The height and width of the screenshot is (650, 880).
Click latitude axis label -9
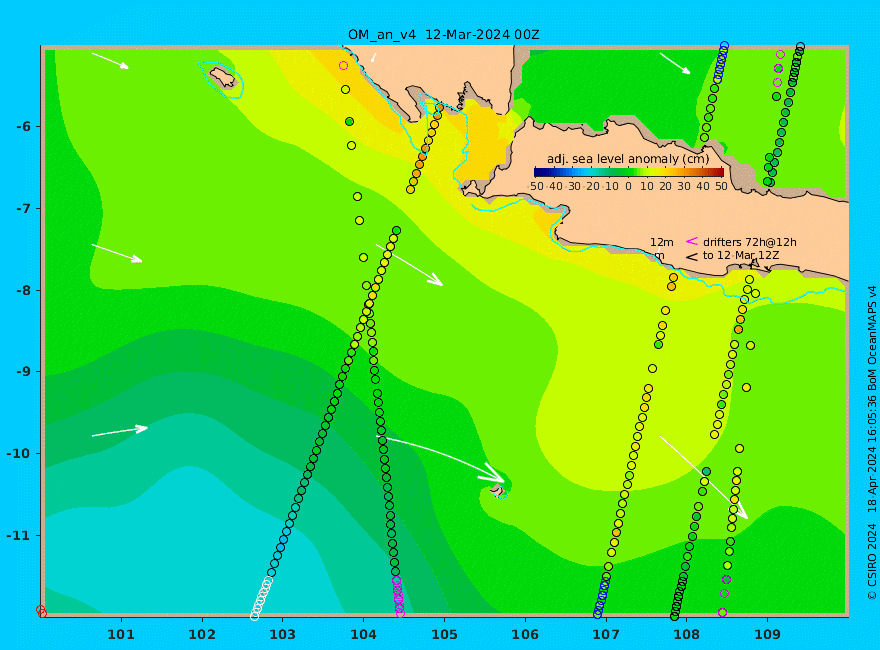pyautogui.click(x=24, y=372)
